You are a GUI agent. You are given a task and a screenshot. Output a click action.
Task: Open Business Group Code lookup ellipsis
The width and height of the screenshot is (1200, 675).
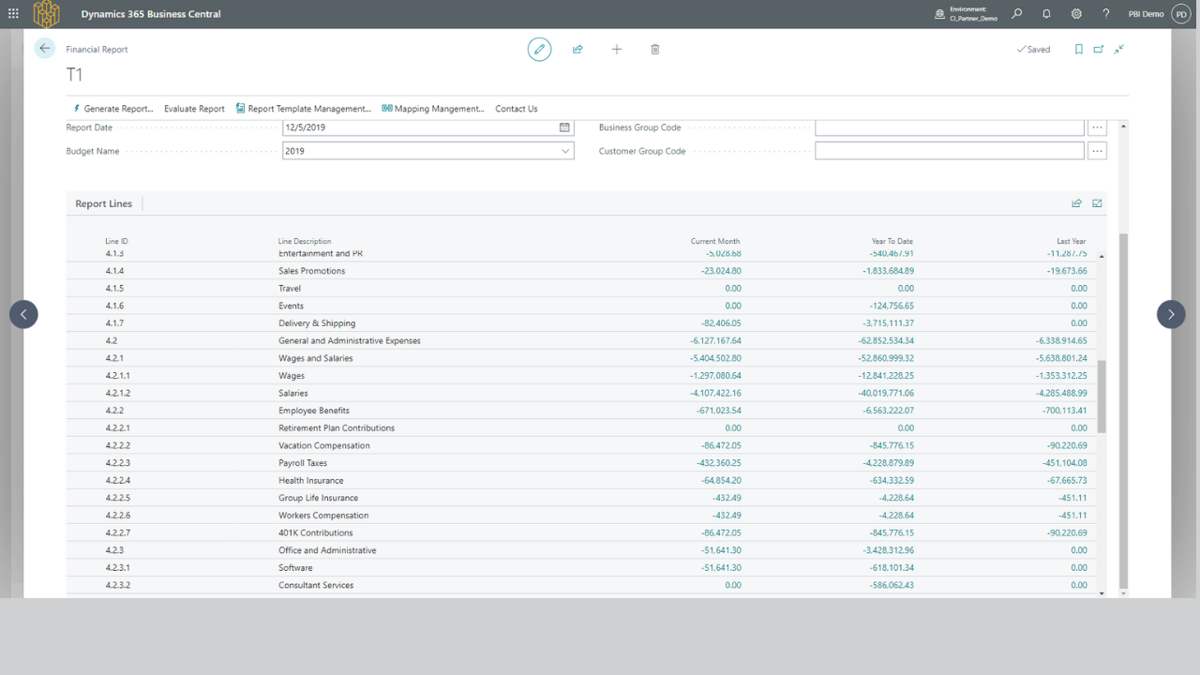[1097, 128]
